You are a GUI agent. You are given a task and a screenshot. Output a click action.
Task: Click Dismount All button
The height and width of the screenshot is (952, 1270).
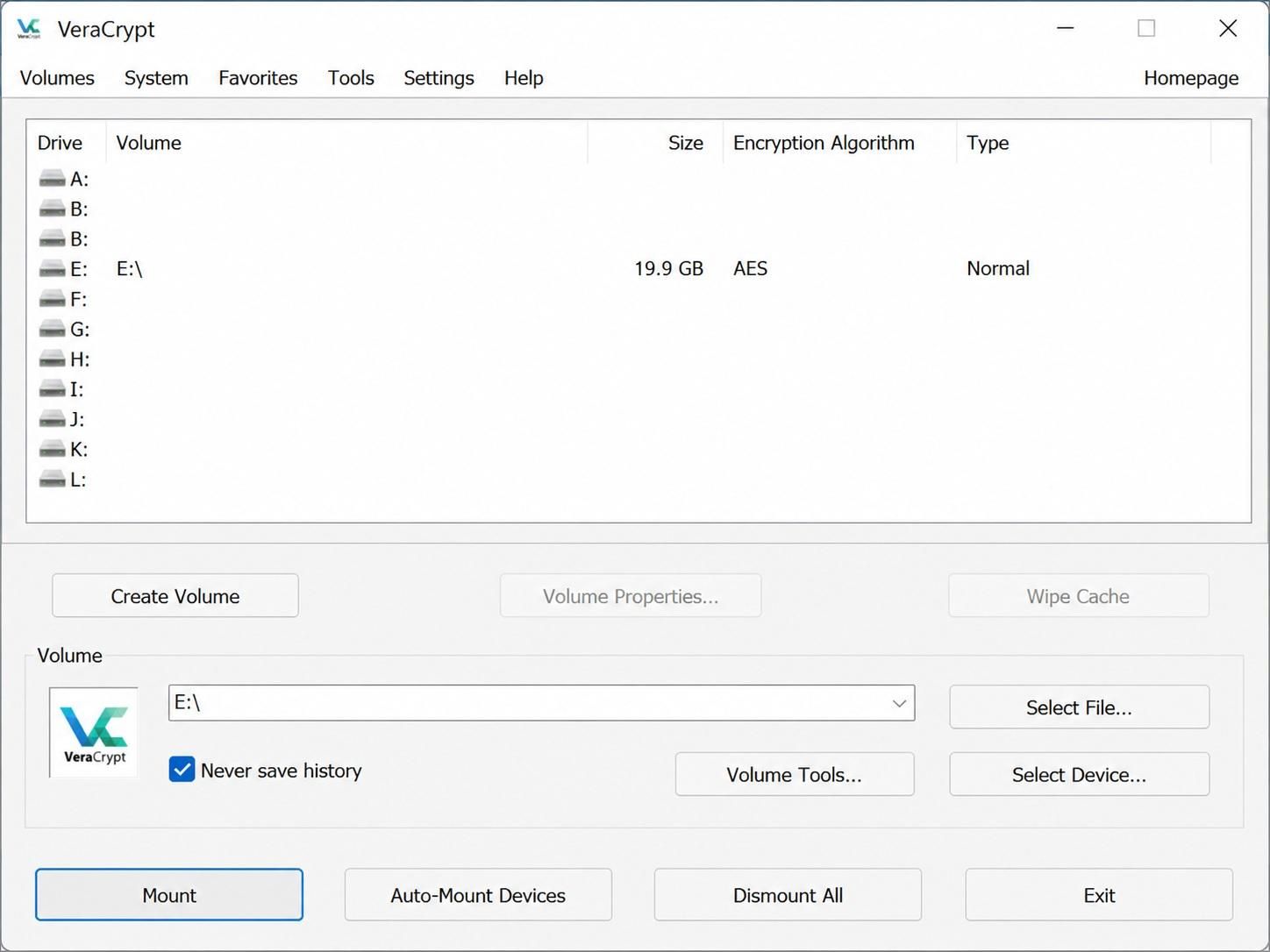pos(788,895)
